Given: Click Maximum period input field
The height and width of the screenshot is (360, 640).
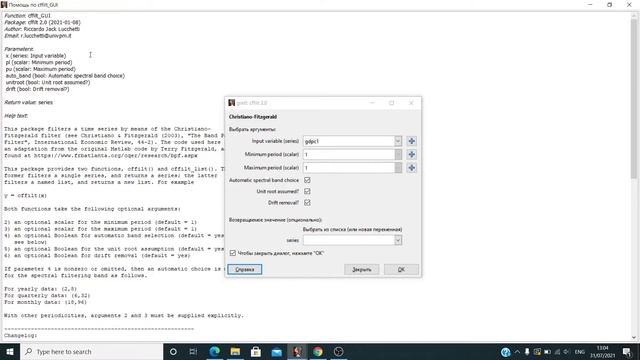Looking at the screenshot, I should [349, 168].
